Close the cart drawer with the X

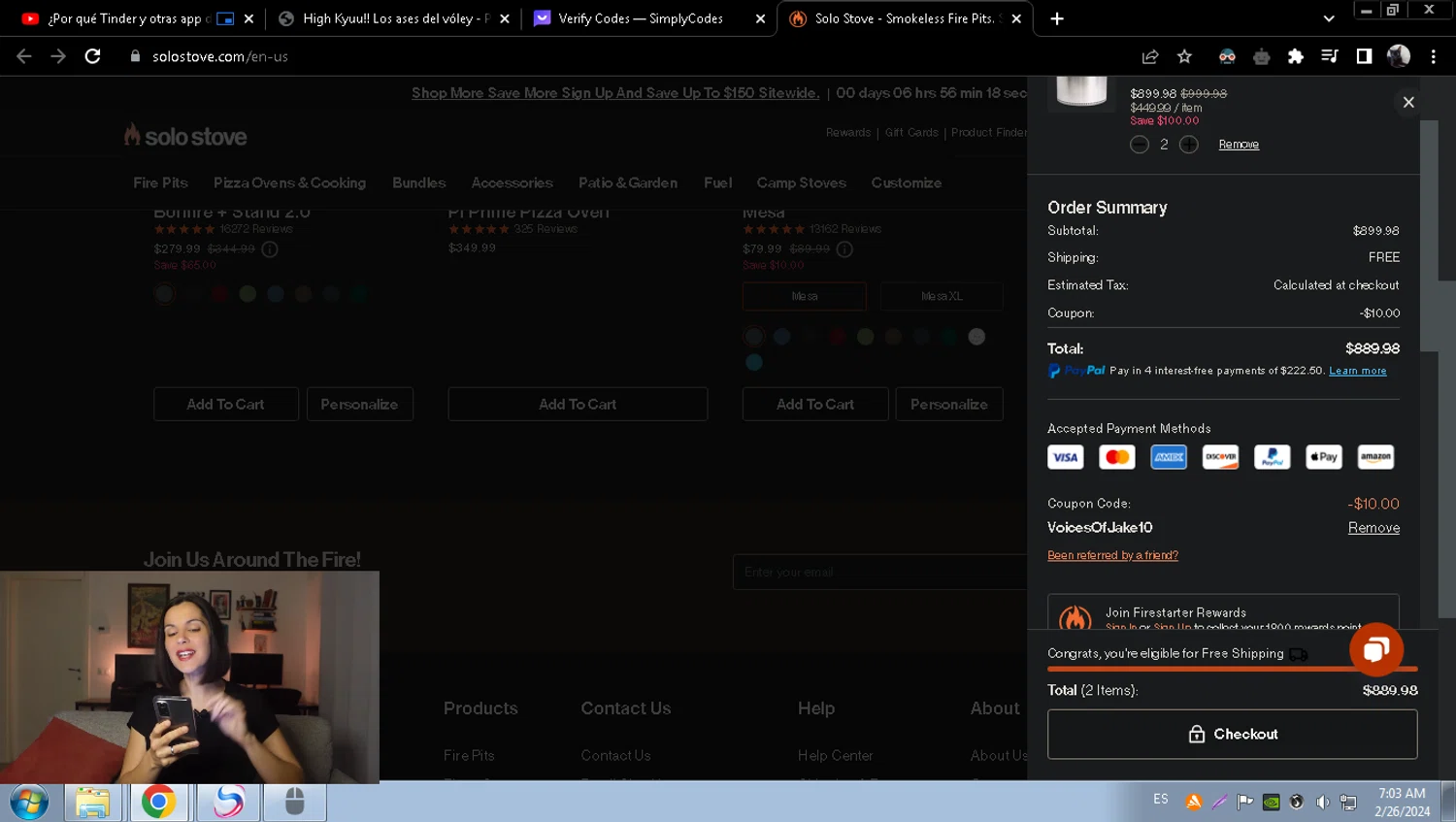click(1408, 102)
